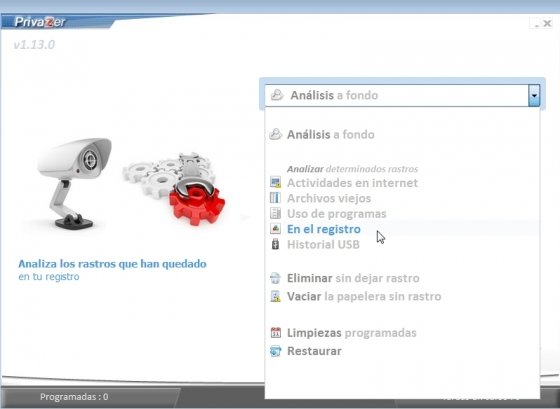Select Archivos viejos entry
The height and width of the screenshot is (409, 560).
pos(329,198)
